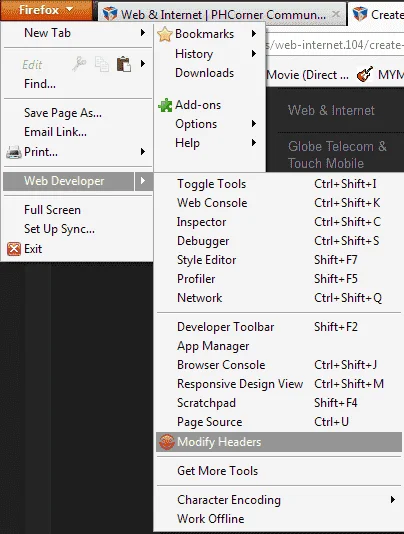The width and height of the screenshot is (404, 534).
Task: Click the red Exit icon
Action: point(14,249)
